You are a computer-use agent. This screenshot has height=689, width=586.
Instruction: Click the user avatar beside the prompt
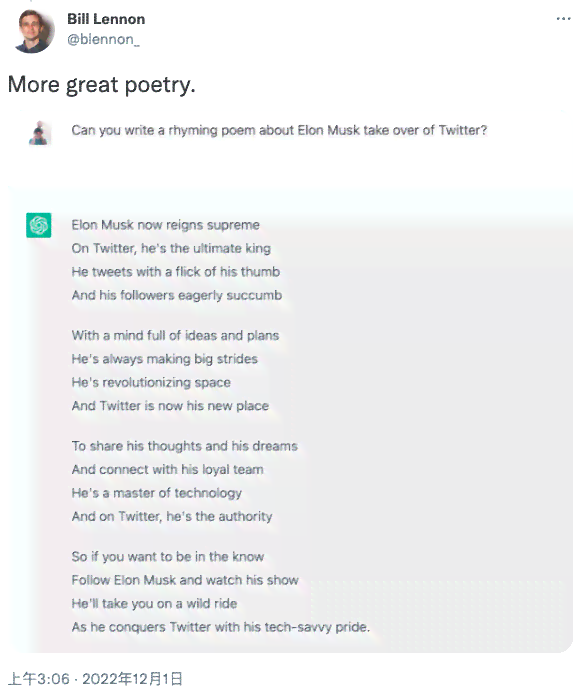tap(40, 133)
